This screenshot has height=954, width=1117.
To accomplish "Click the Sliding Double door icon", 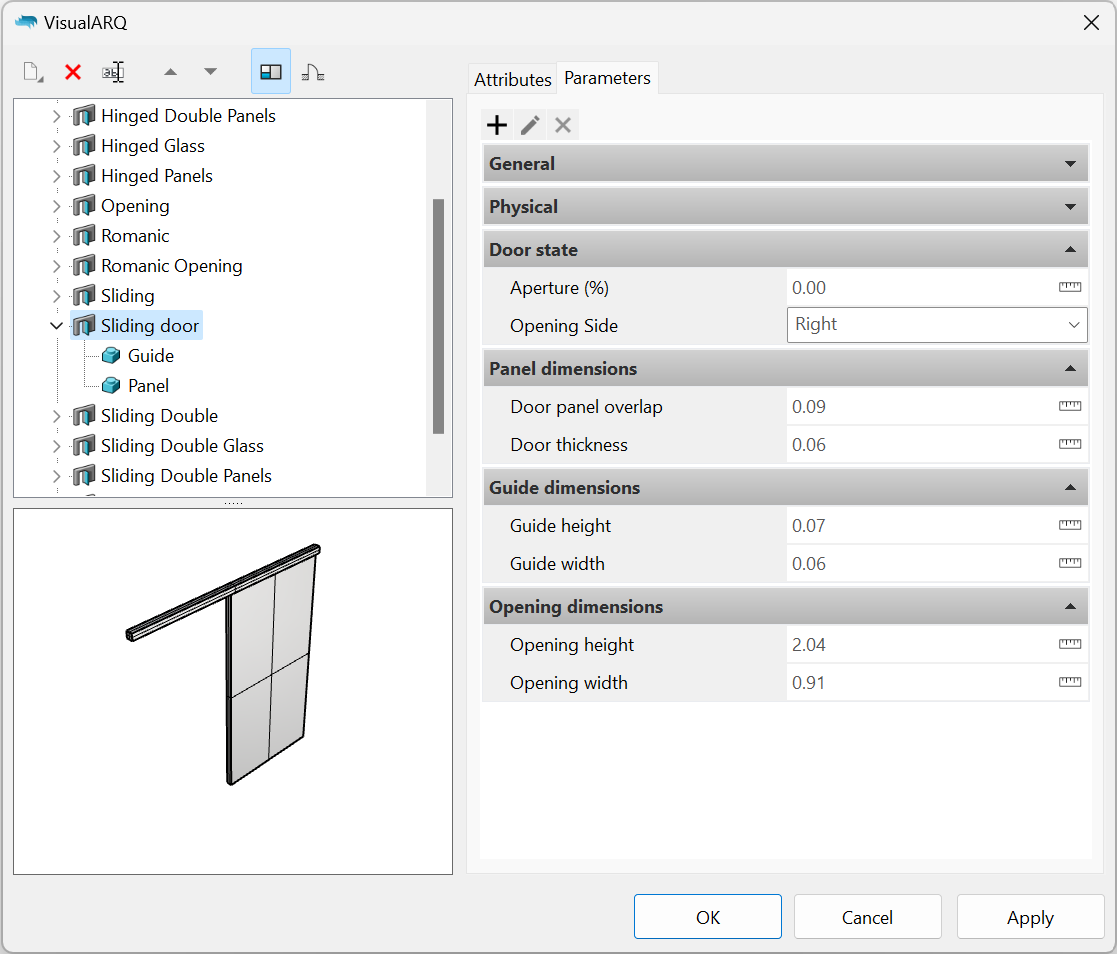I will click(x=83, y=415).
